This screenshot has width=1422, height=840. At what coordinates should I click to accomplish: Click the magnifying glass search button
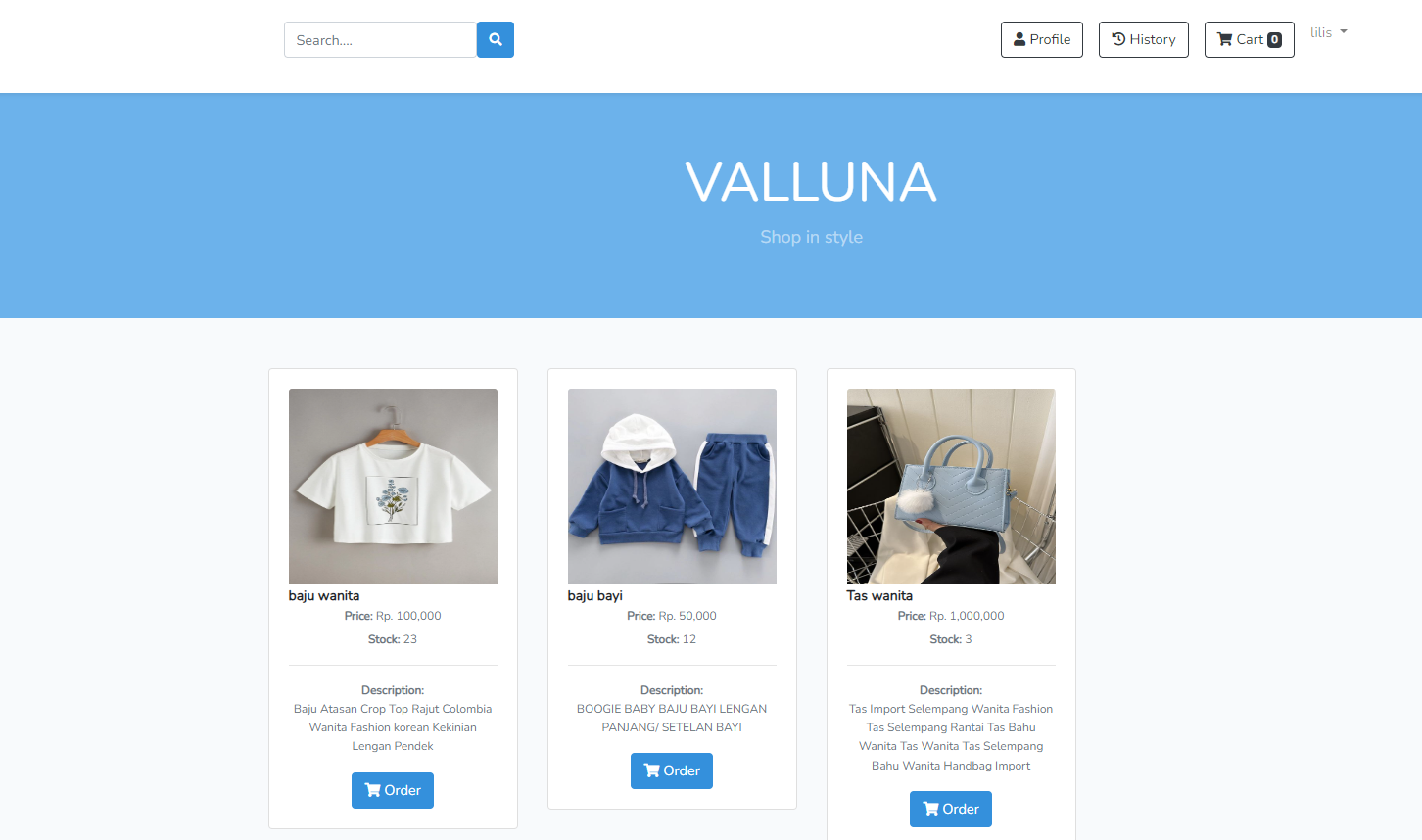(496, 40)
